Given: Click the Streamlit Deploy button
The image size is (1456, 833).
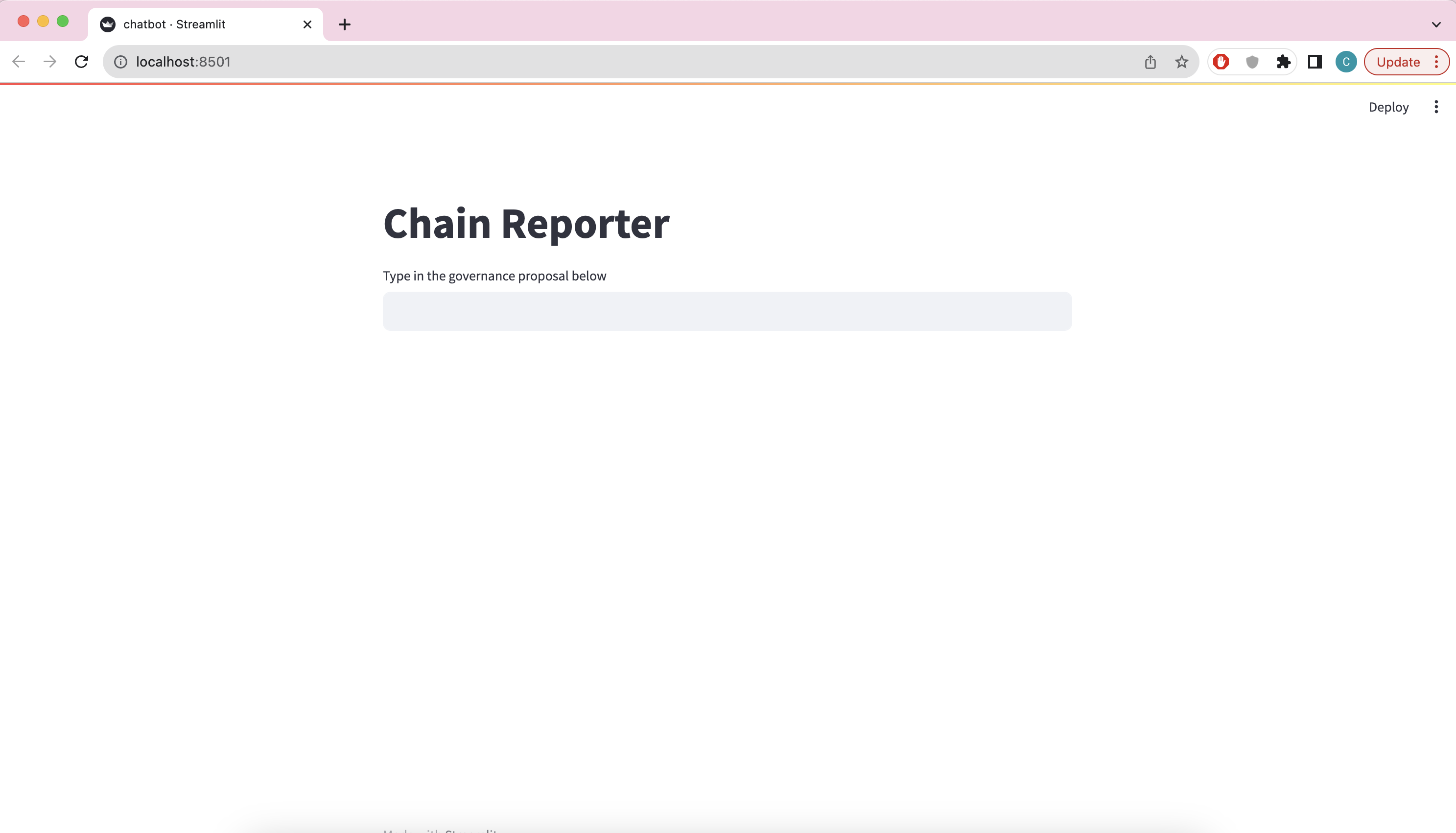Looking at the screenshot, I should (1388, 107).
